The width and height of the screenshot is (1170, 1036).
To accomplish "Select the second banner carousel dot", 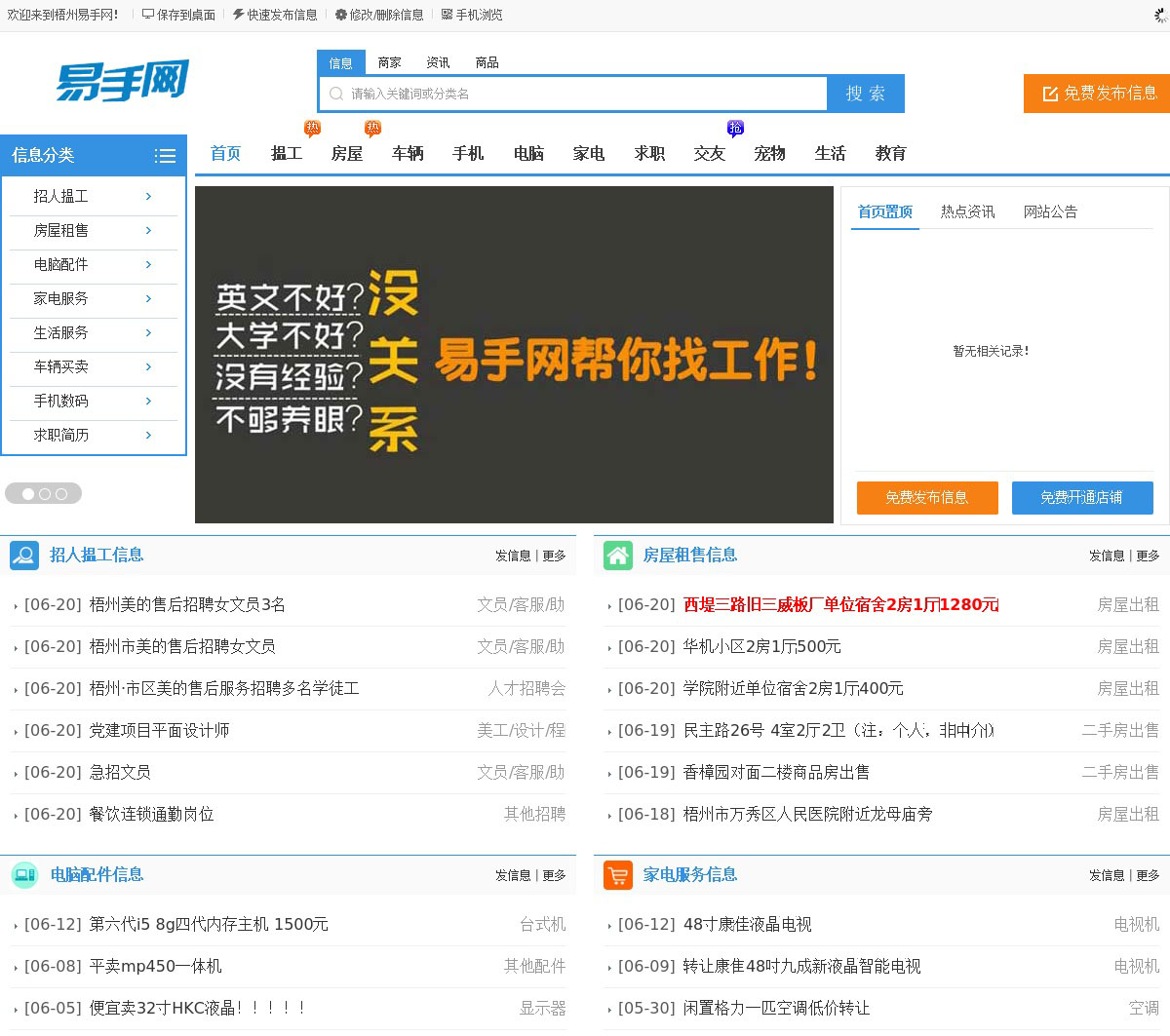I will click(45, 494).
